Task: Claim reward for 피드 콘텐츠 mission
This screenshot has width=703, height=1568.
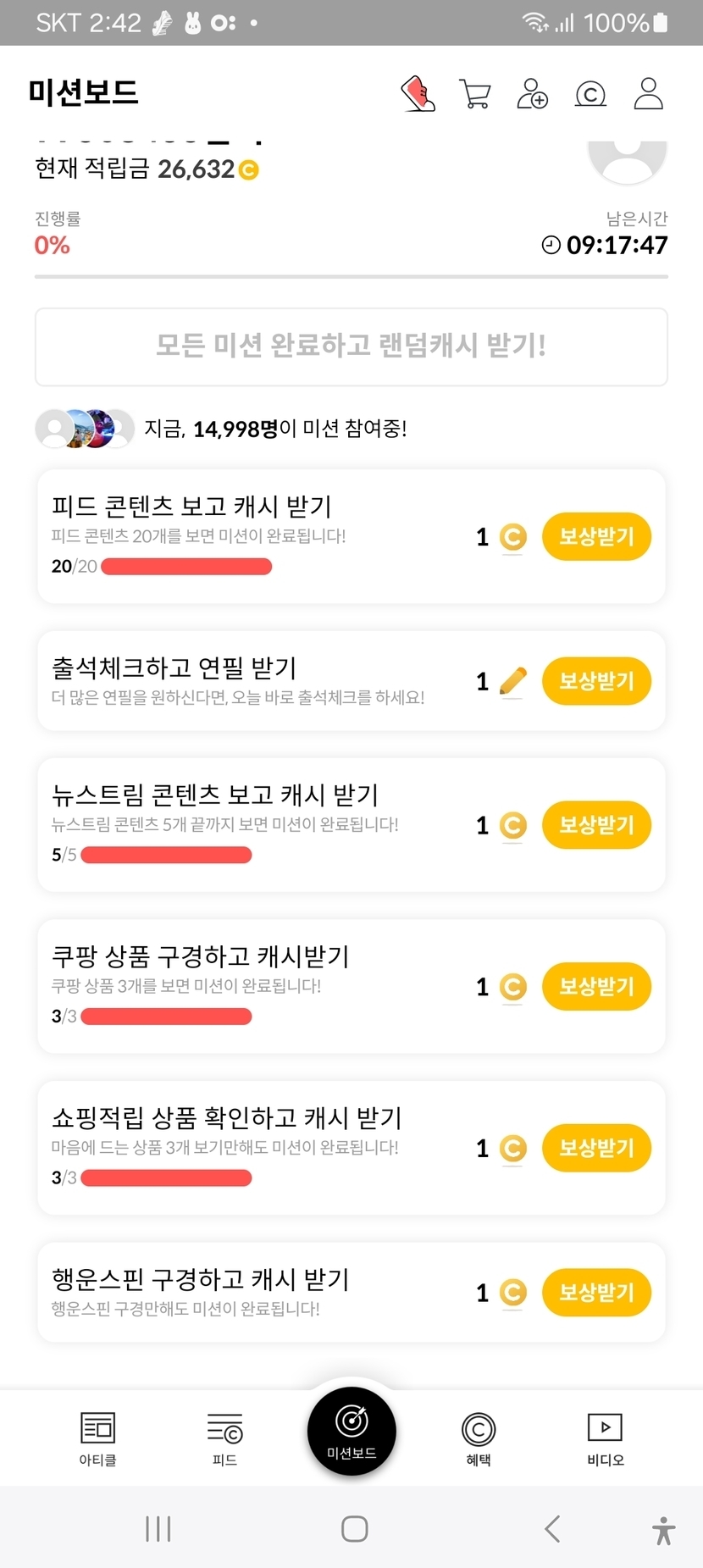Action: pyautogui.click(x=596, y=536)
